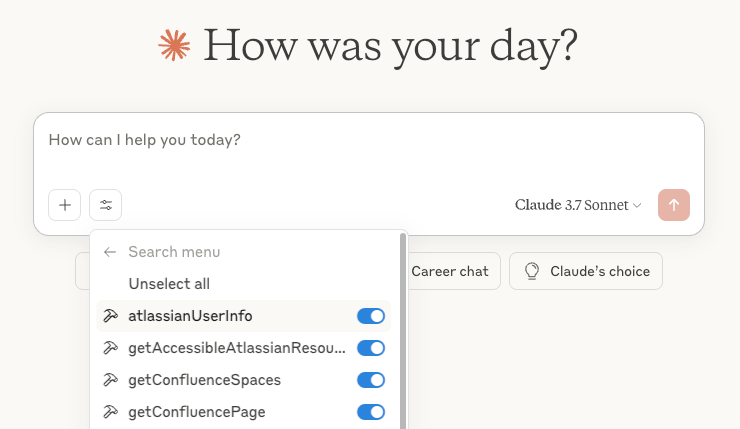Disable the atlassianUserInfo toggle
Viewport: 740px width, 429px height.
pos(371,316)
